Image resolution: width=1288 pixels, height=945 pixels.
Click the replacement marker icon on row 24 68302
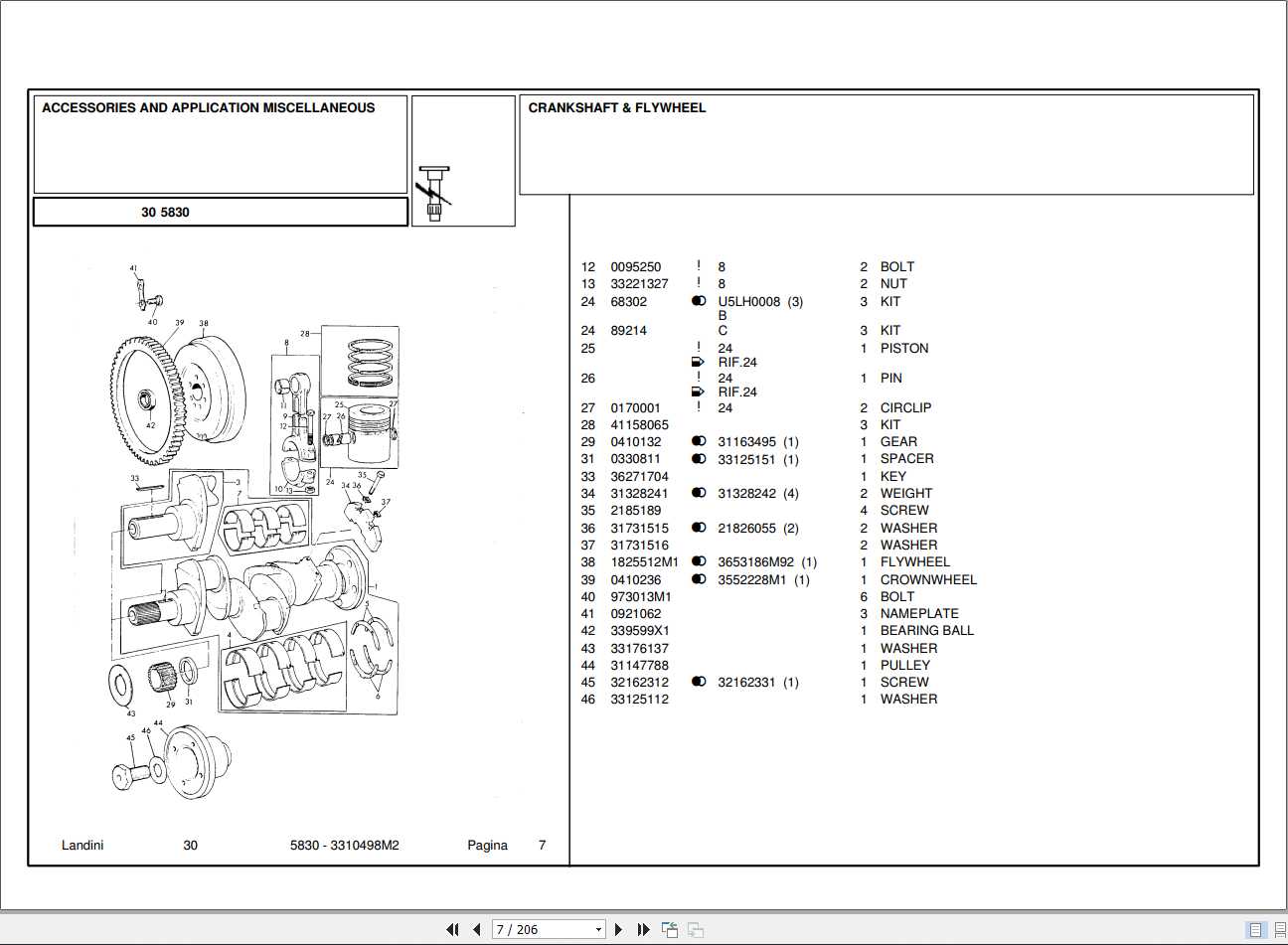coord(699,301)
